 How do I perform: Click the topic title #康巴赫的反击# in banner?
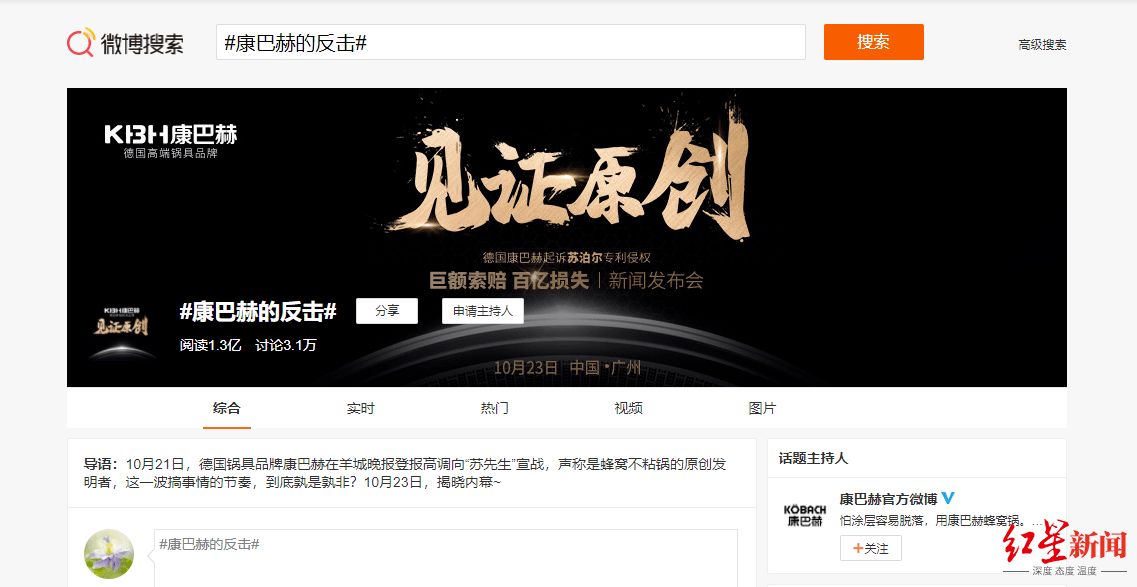(258, 312)
